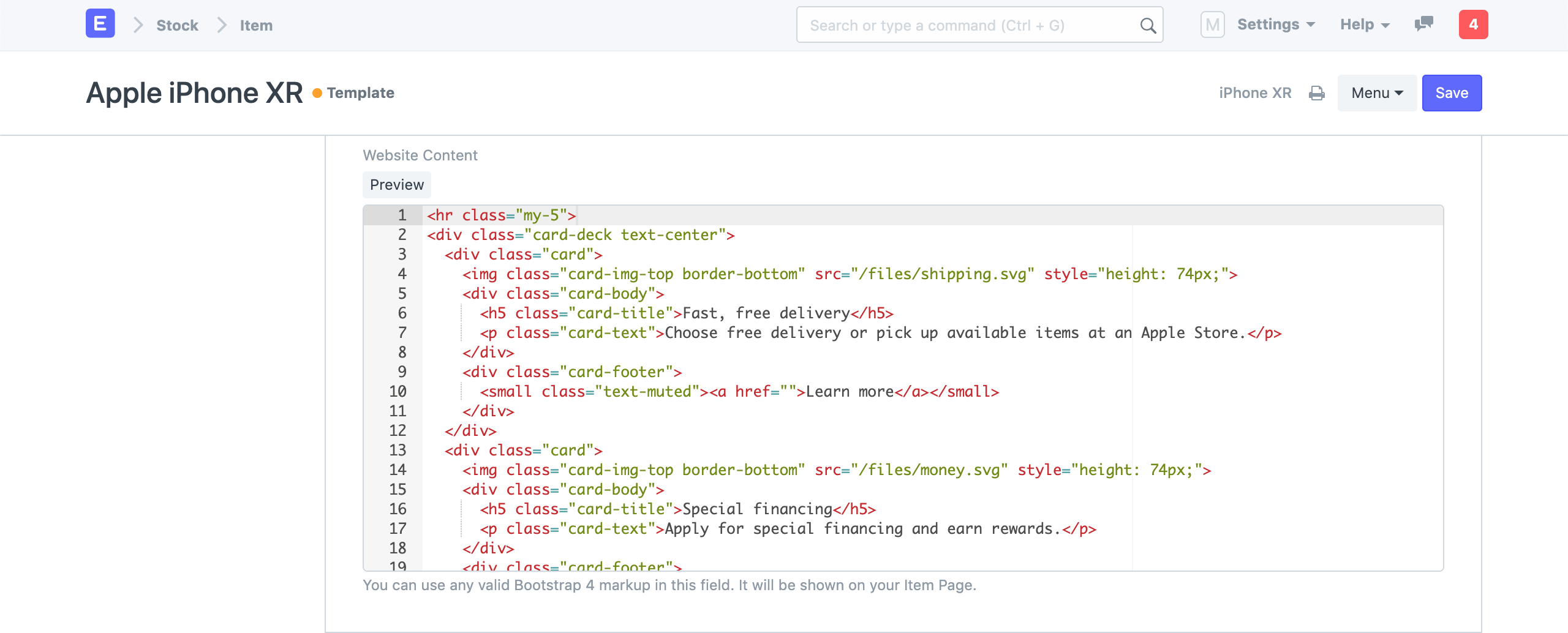The height and width of the screenshot is (633, 1568).
Task: Navigate to Item breadcrumb
Action: tap(256, 25)
